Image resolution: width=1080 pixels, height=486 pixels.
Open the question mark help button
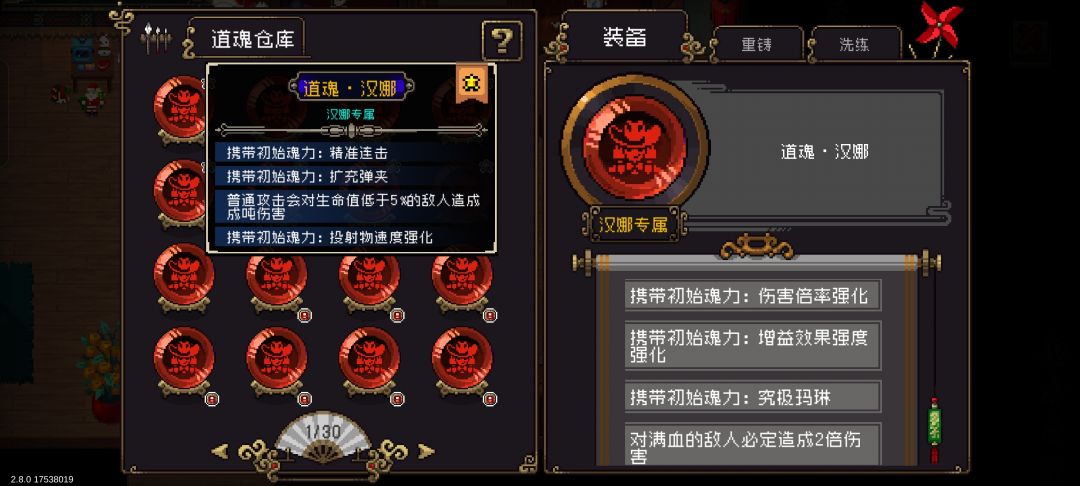[x=501, y=41]
